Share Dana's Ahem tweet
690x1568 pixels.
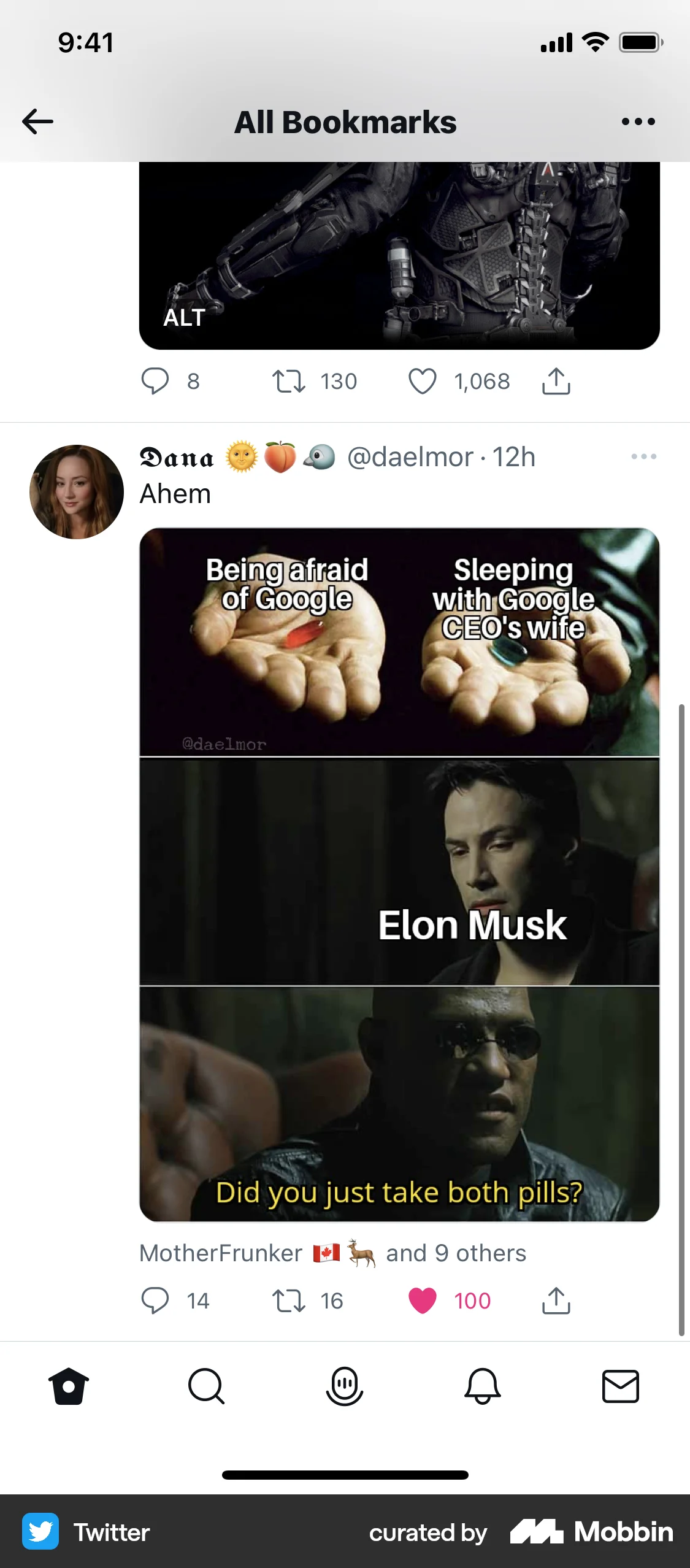point(556,1300)
